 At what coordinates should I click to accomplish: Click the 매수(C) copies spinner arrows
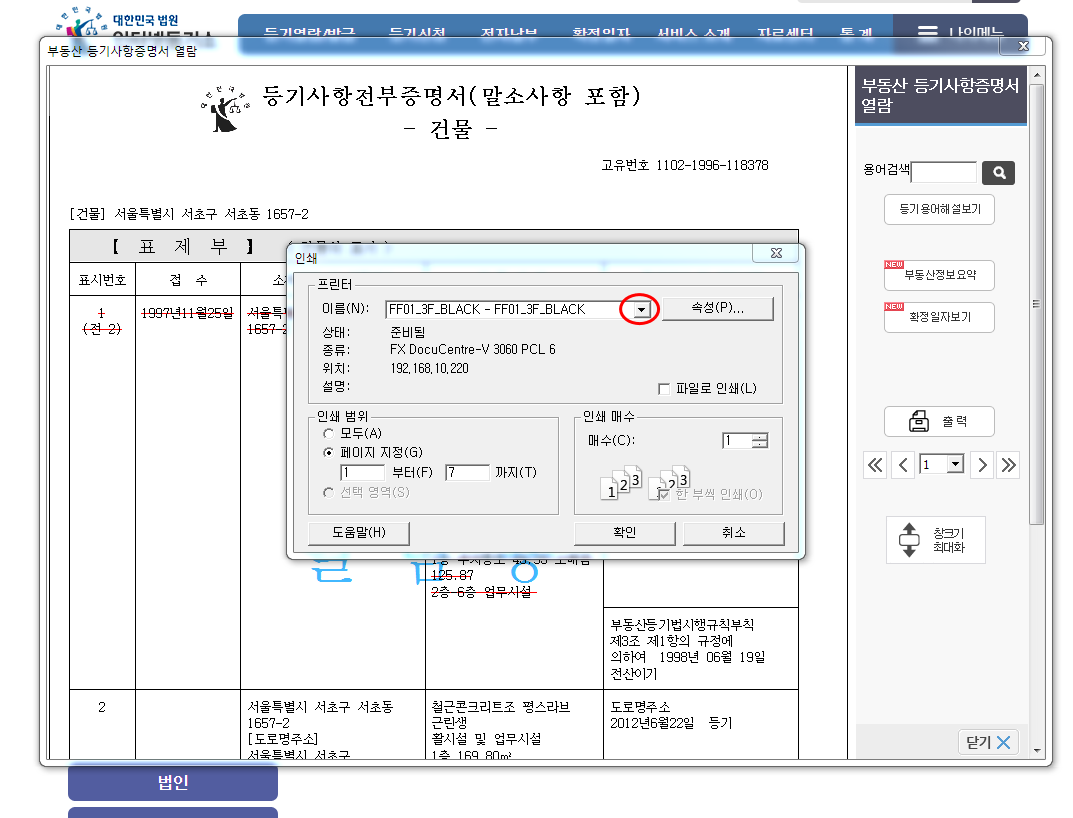click(760, 441)
